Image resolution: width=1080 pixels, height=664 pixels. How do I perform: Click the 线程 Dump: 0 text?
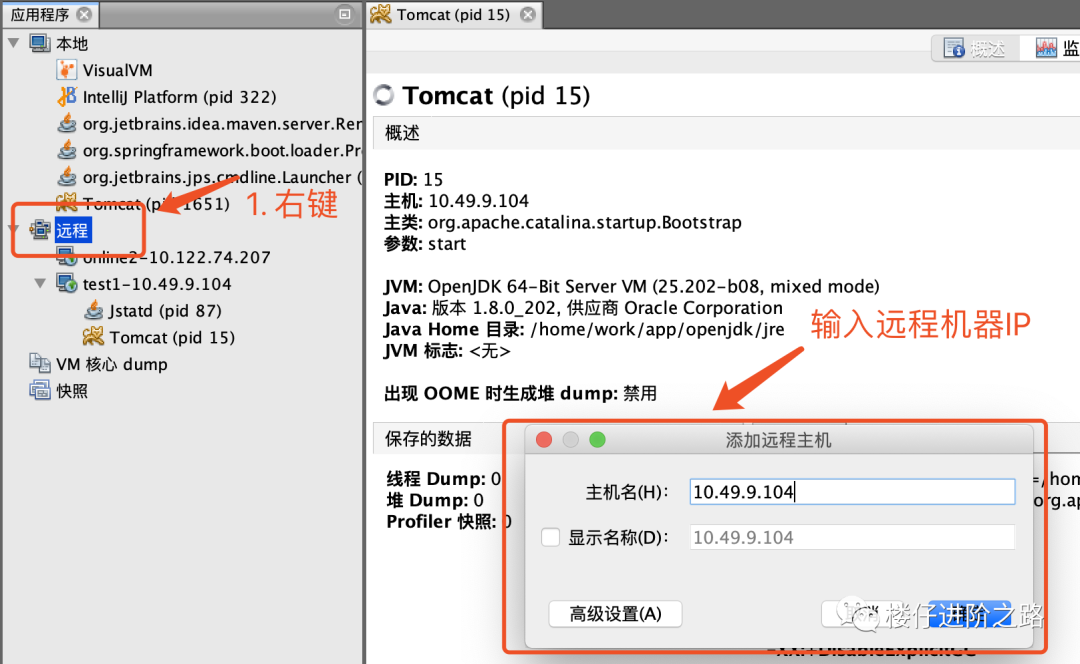444,478
